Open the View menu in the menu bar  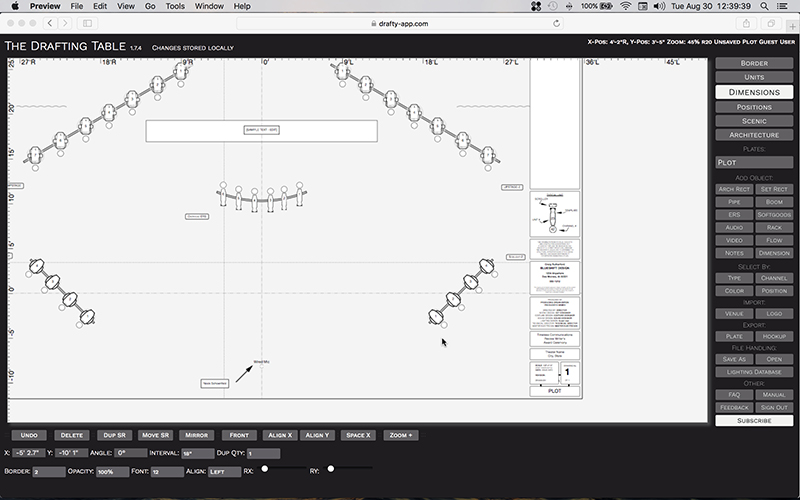click(125, 6)
